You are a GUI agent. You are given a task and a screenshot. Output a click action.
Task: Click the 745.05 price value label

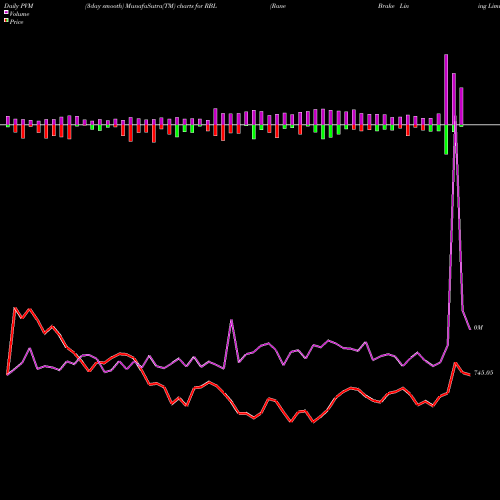point(483,373)
